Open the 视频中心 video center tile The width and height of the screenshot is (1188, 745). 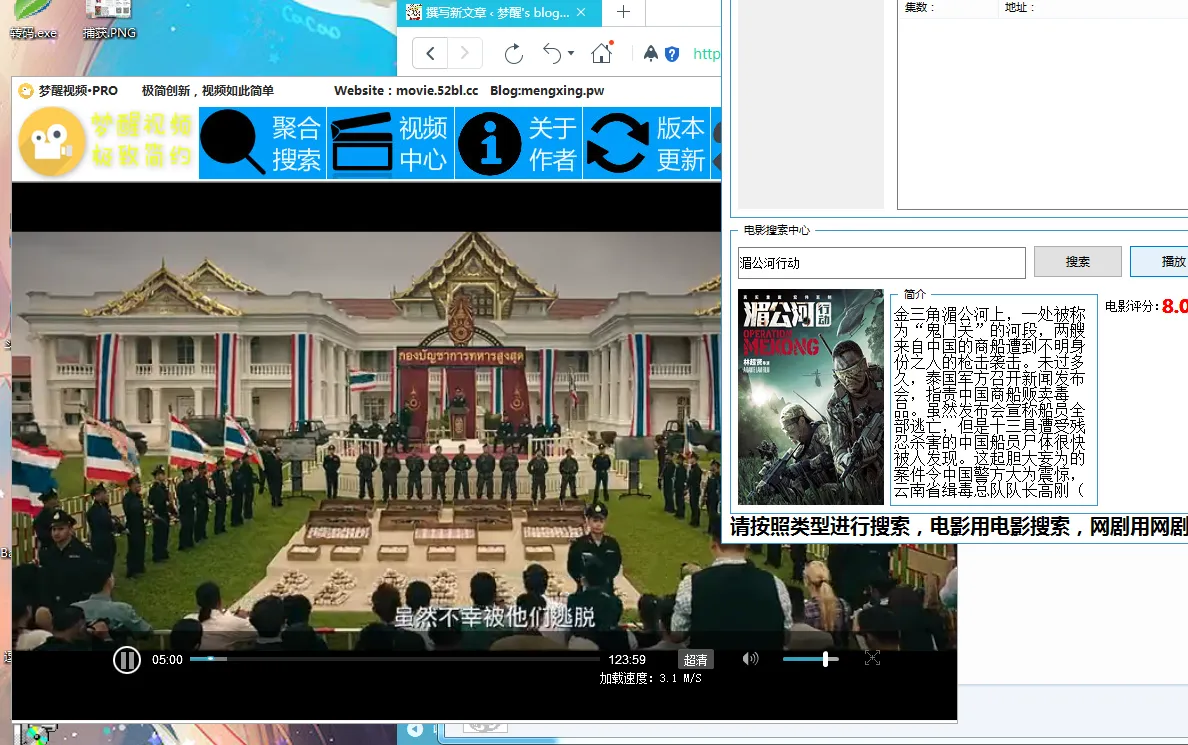click(x=390, y=143)
